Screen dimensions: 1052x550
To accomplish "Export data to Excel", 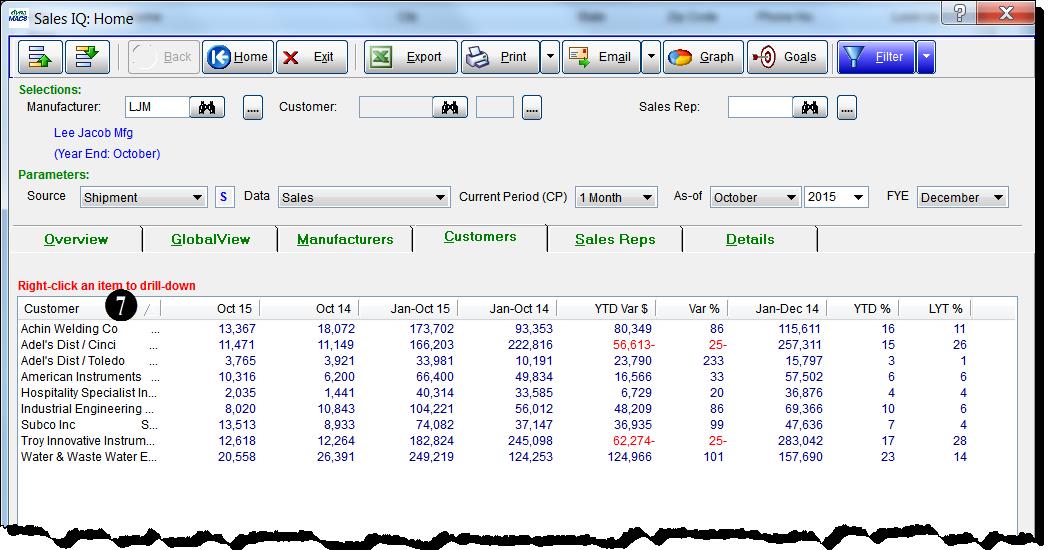I will tap(411, 57).
